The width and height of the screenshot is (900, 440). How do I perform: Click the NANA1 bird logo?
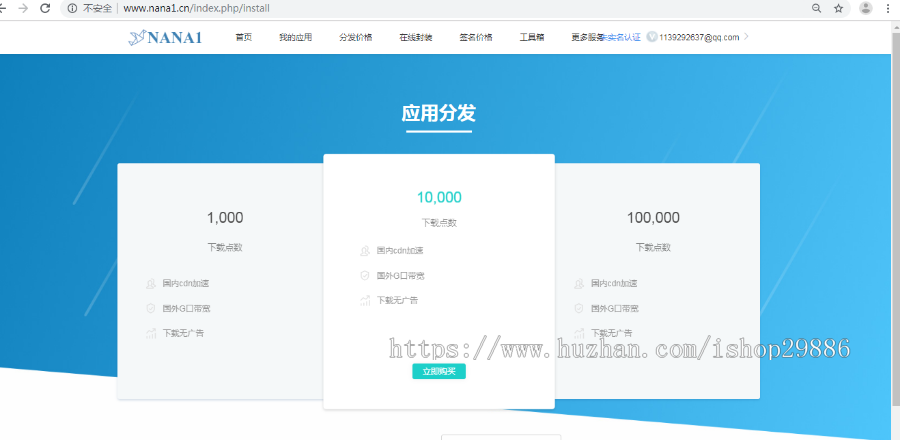165,37
